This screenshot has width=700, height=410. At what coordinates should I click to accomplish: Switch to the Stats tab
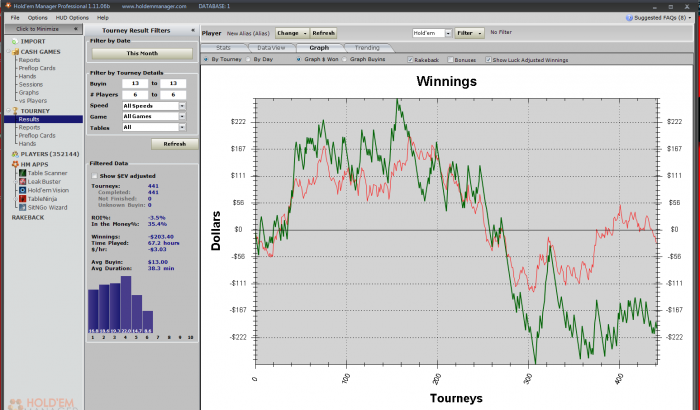click(x=223, y=48)
